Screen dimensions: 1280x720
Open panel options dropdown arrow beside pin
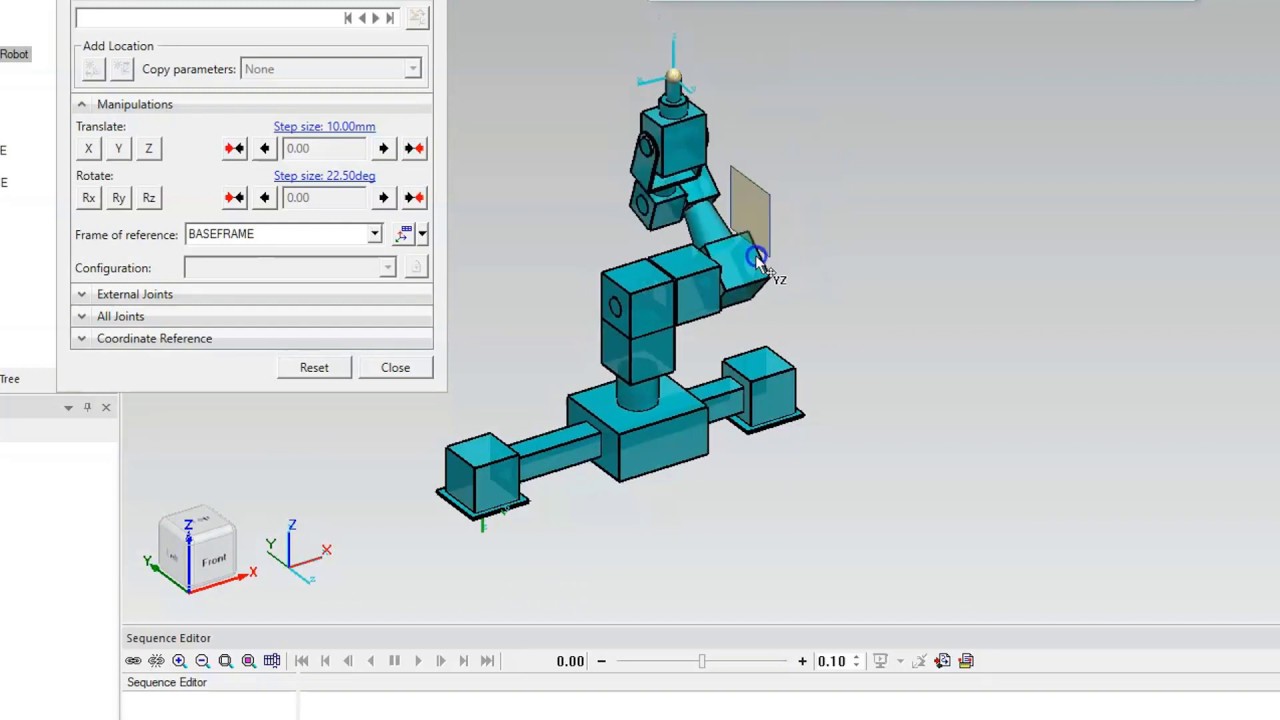tap(68, 407)
